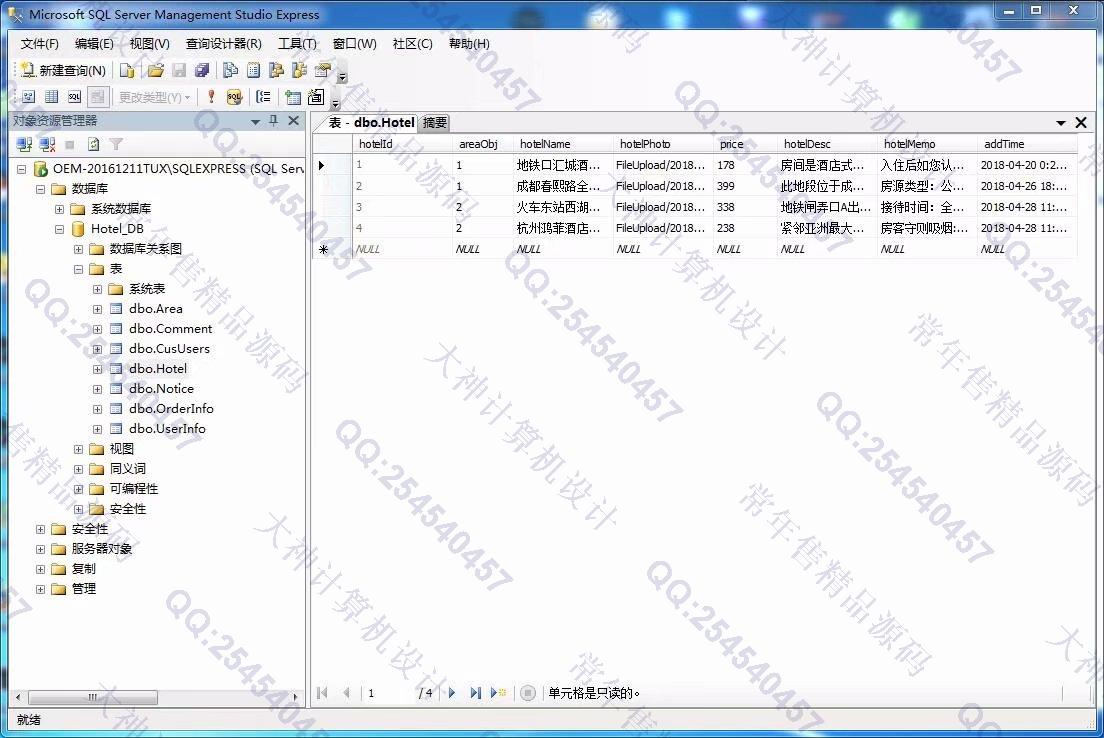This screenshot has width=1104, height=738.
Task: Click the Save All stacked disks icon
Action: point(202,70)
